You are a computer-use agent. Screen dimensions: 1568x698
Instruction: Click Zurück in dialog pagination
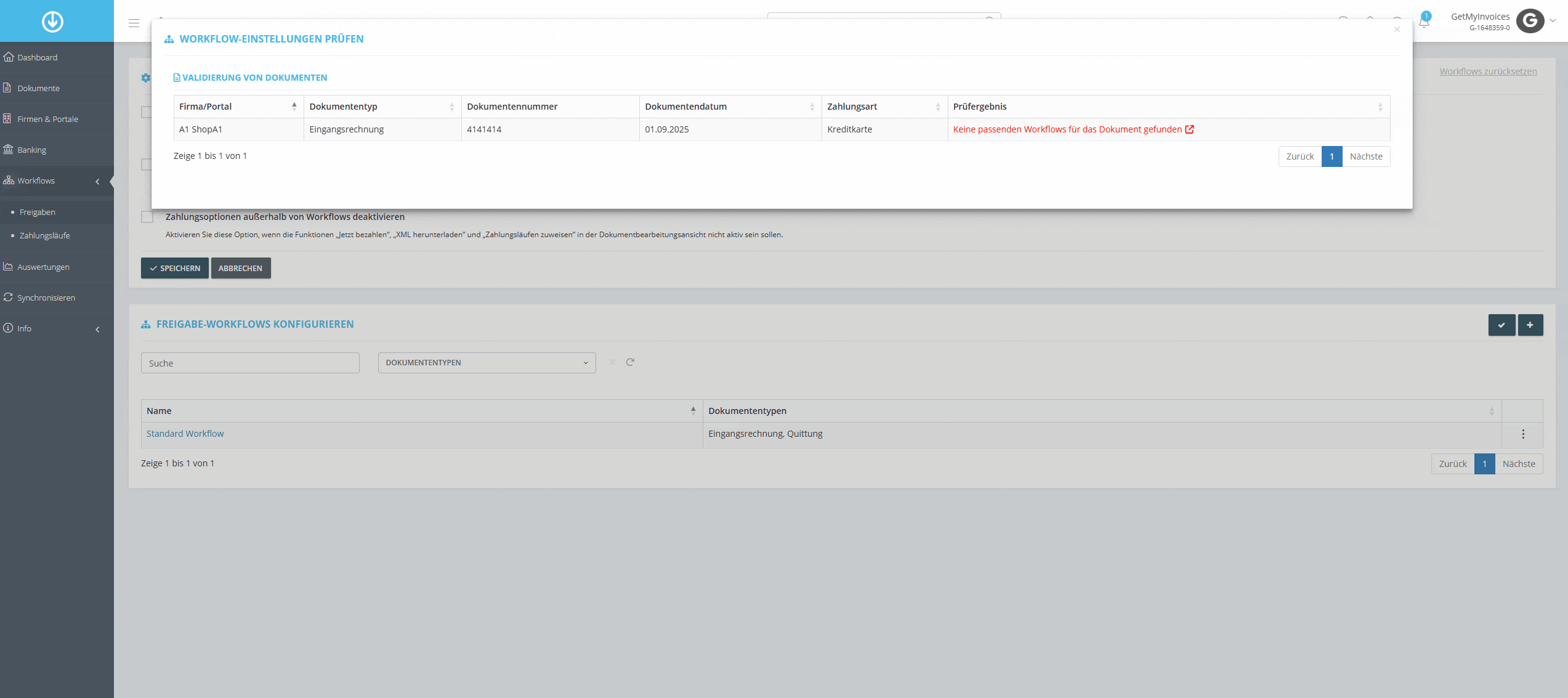click(1300, 156)
